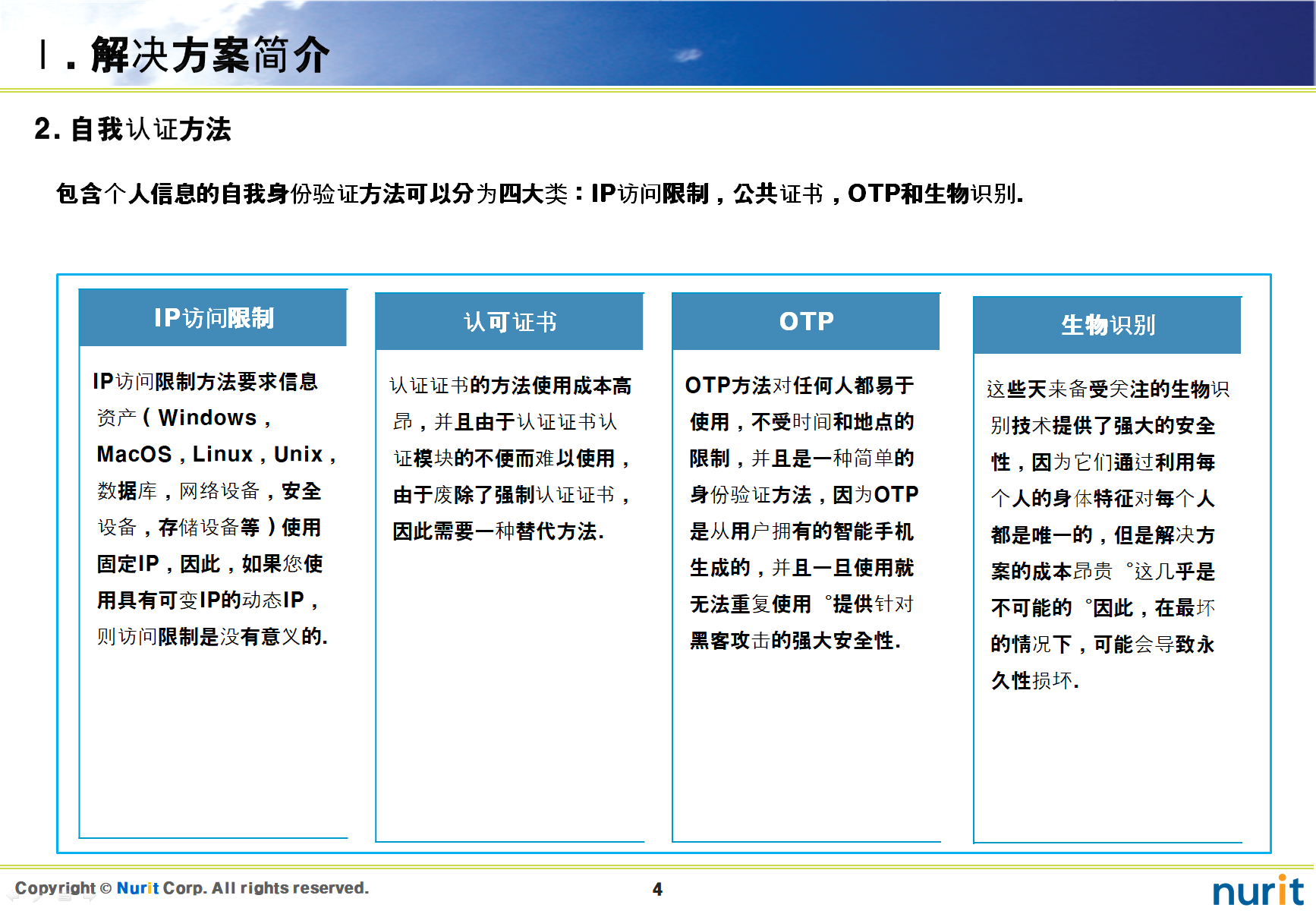Click the line '数据库，网络设备，安全'
This screenshot has height=911, width=1316.
tap(209, 490)
